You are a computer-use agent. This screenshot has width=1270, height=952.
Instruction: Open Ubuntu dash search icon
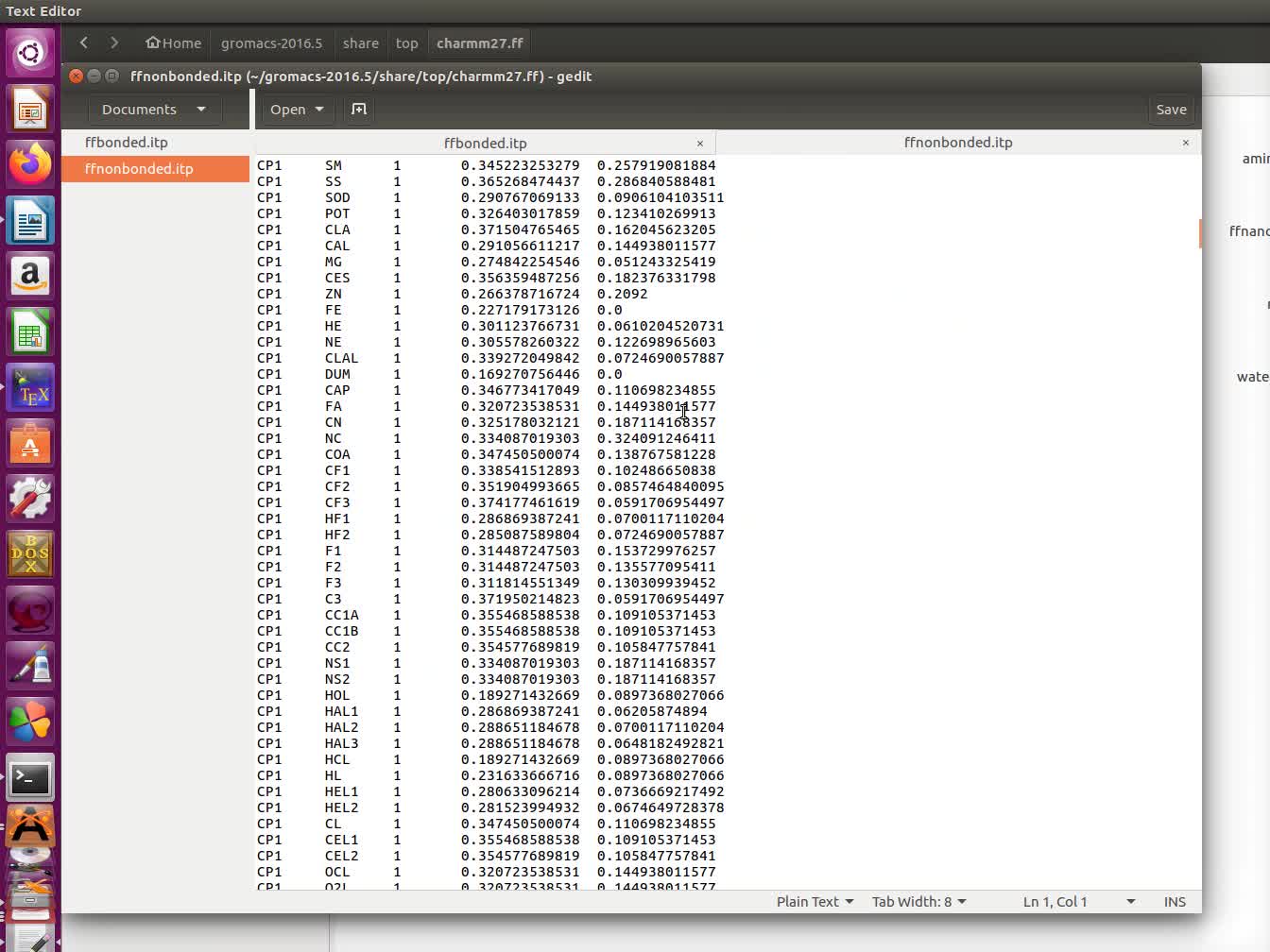(x=30, y=52)
